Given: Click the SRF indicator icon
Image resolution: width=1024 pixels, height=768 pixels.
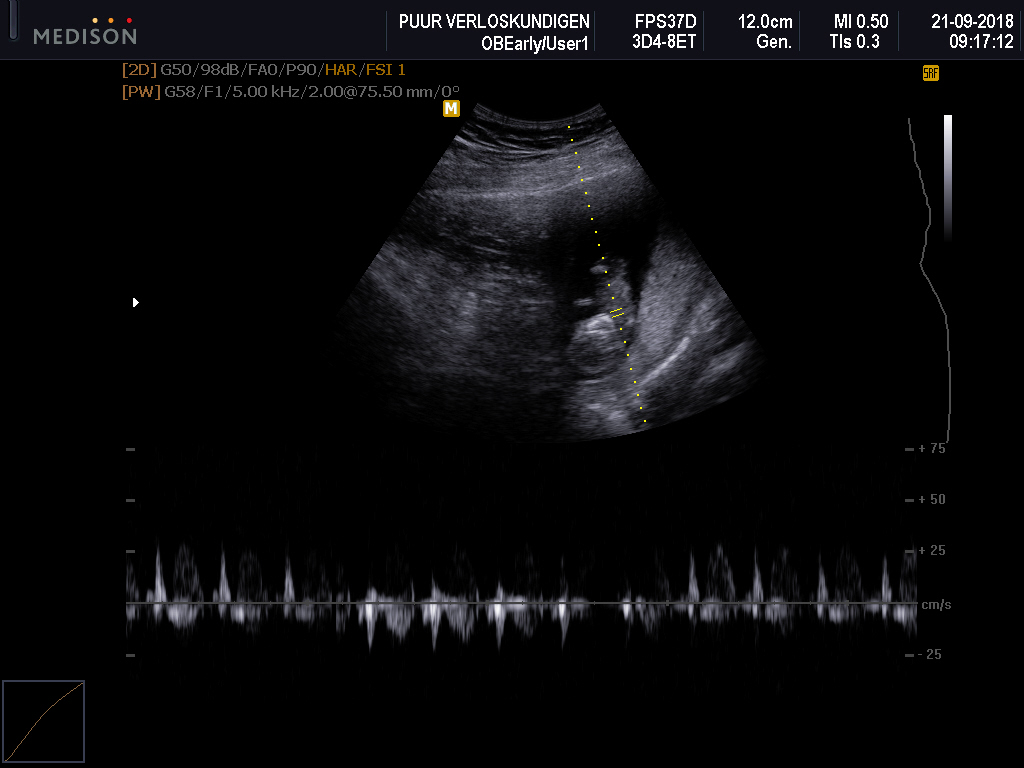Looking at the screenshot, I should pyautogui.click(x=930, y=73).
